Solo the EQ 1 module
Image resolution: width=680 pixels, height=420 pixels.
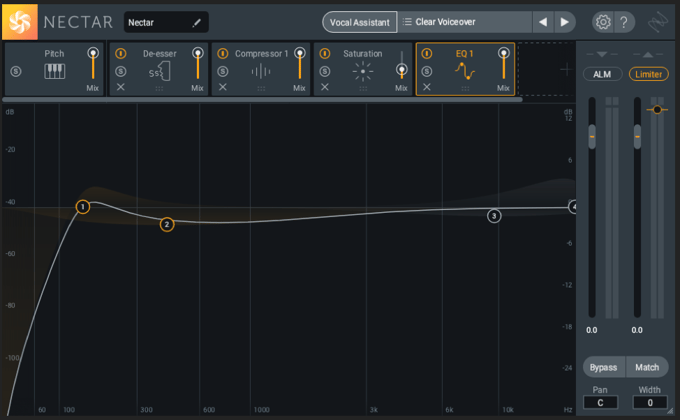[427, 71]
